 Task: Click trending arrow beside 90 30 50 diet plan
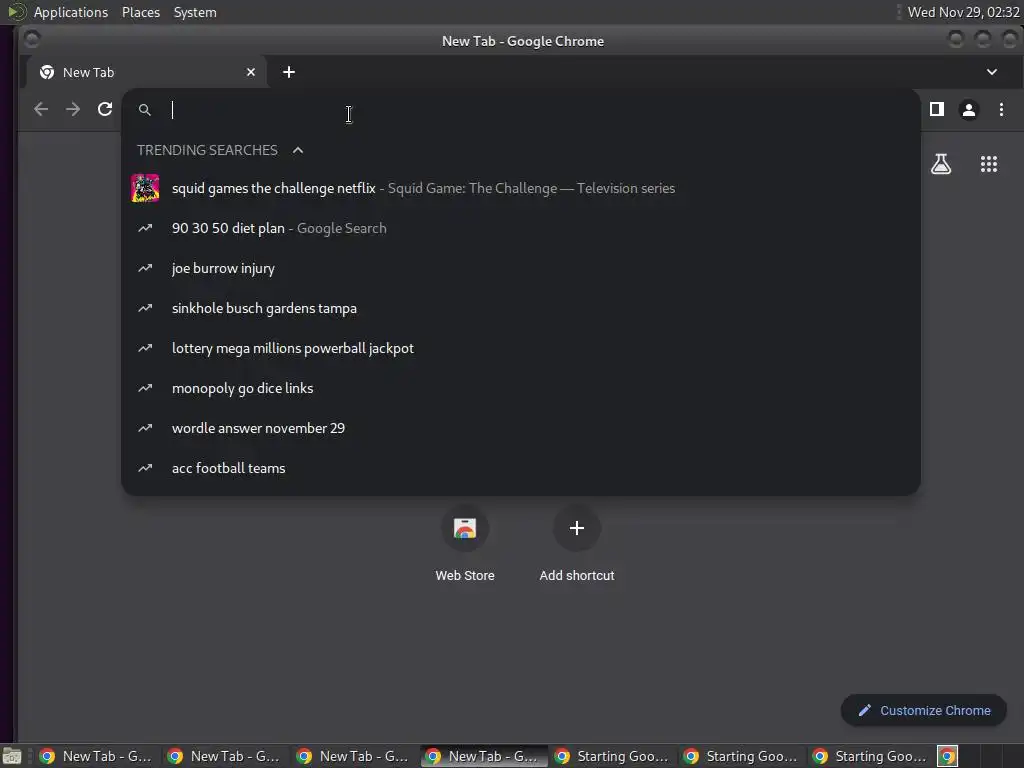145,228
